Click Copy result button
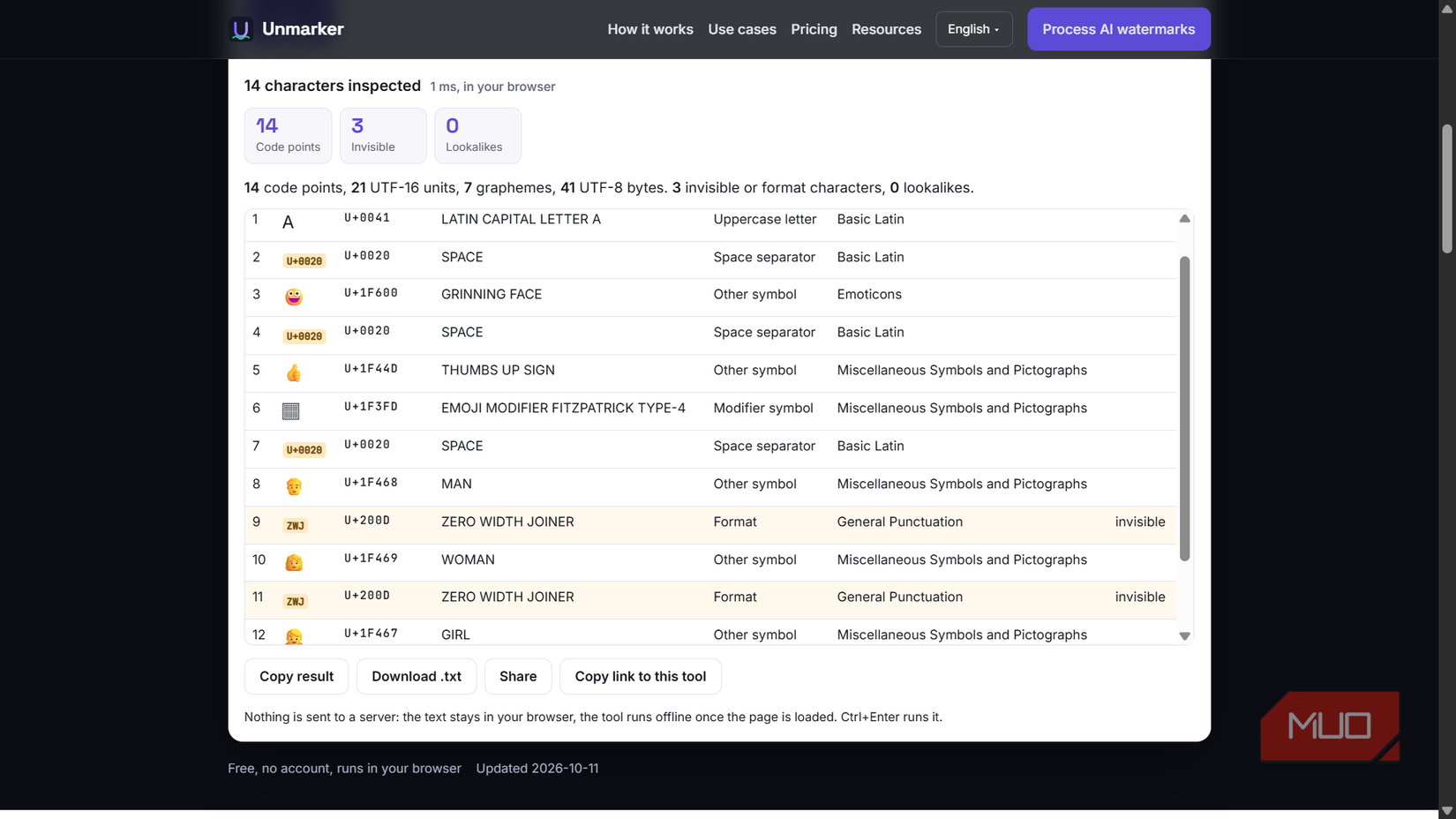Image resolution: width=1456 pixels, height=819 pixels. (296, 676)
